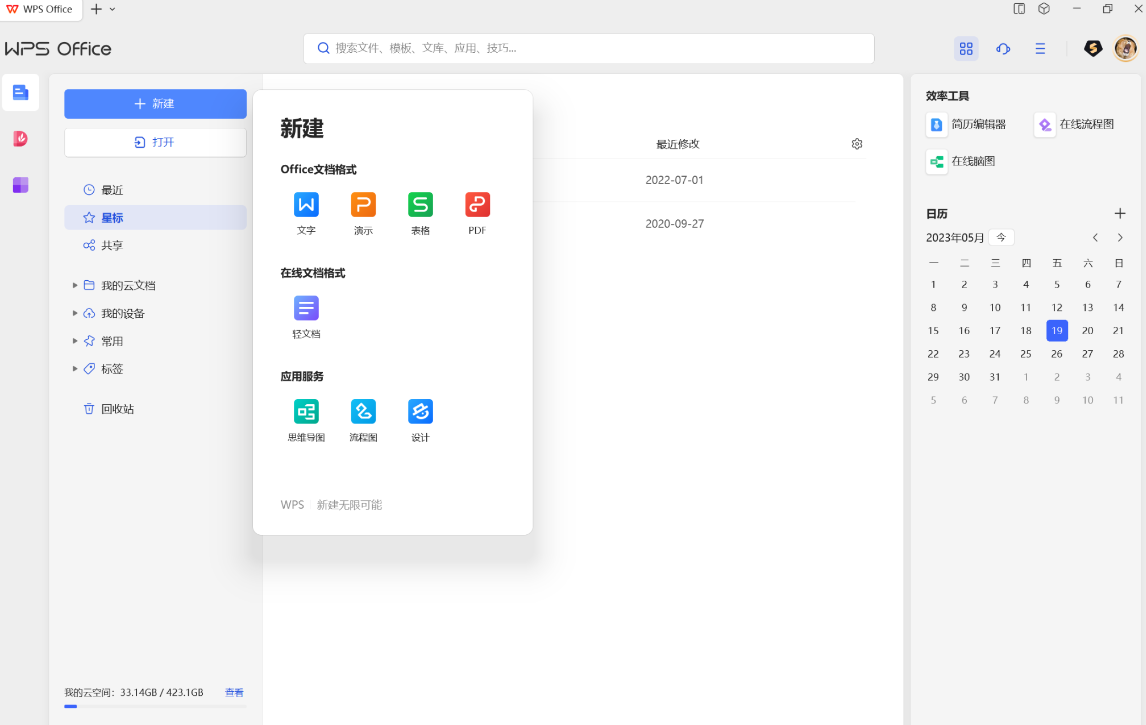
Task: Open the red Docer icon in left rail
Action: point(20,139)
